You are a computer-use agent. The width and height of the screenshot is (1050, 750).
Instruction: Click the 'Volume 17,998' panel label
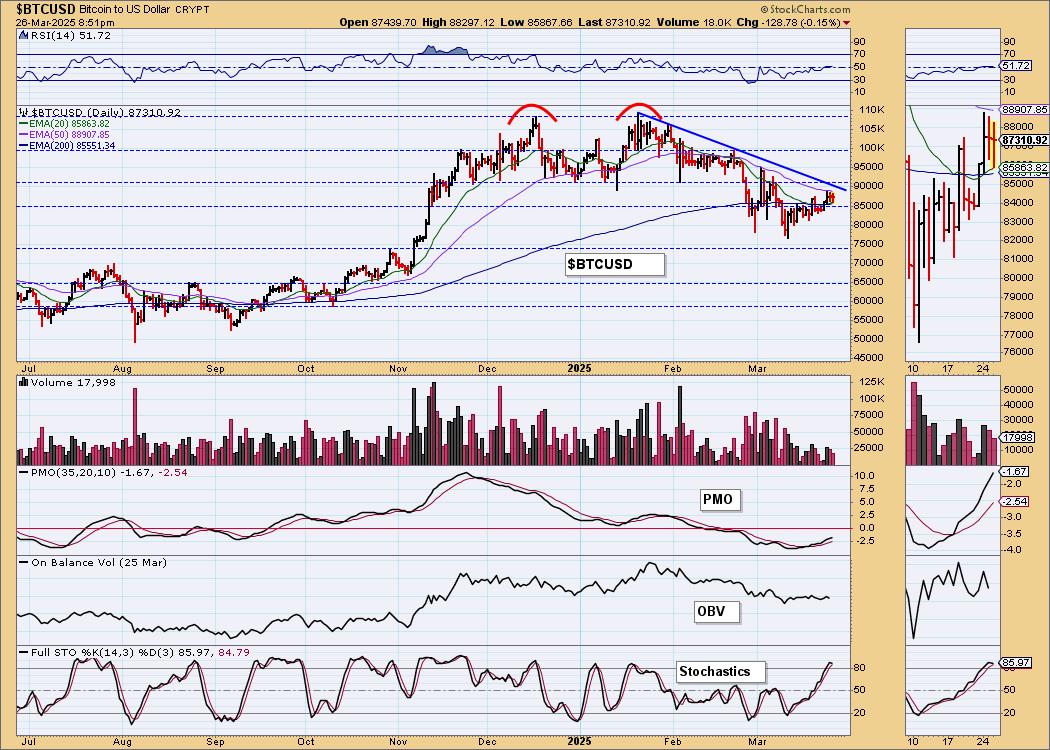pyautogui.click(x=68, y=382)
